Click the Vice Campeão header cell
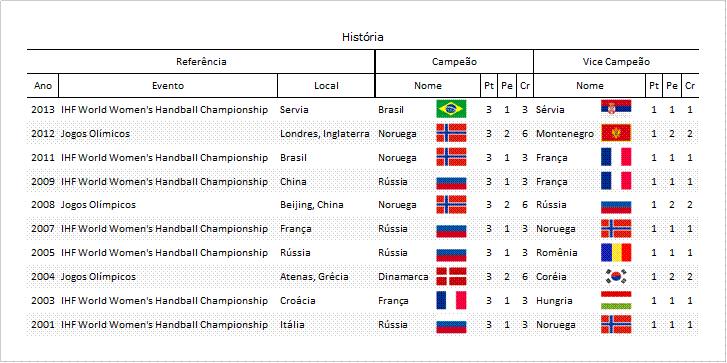The height and width of the screenshot is (363, 727). point(616,62)
